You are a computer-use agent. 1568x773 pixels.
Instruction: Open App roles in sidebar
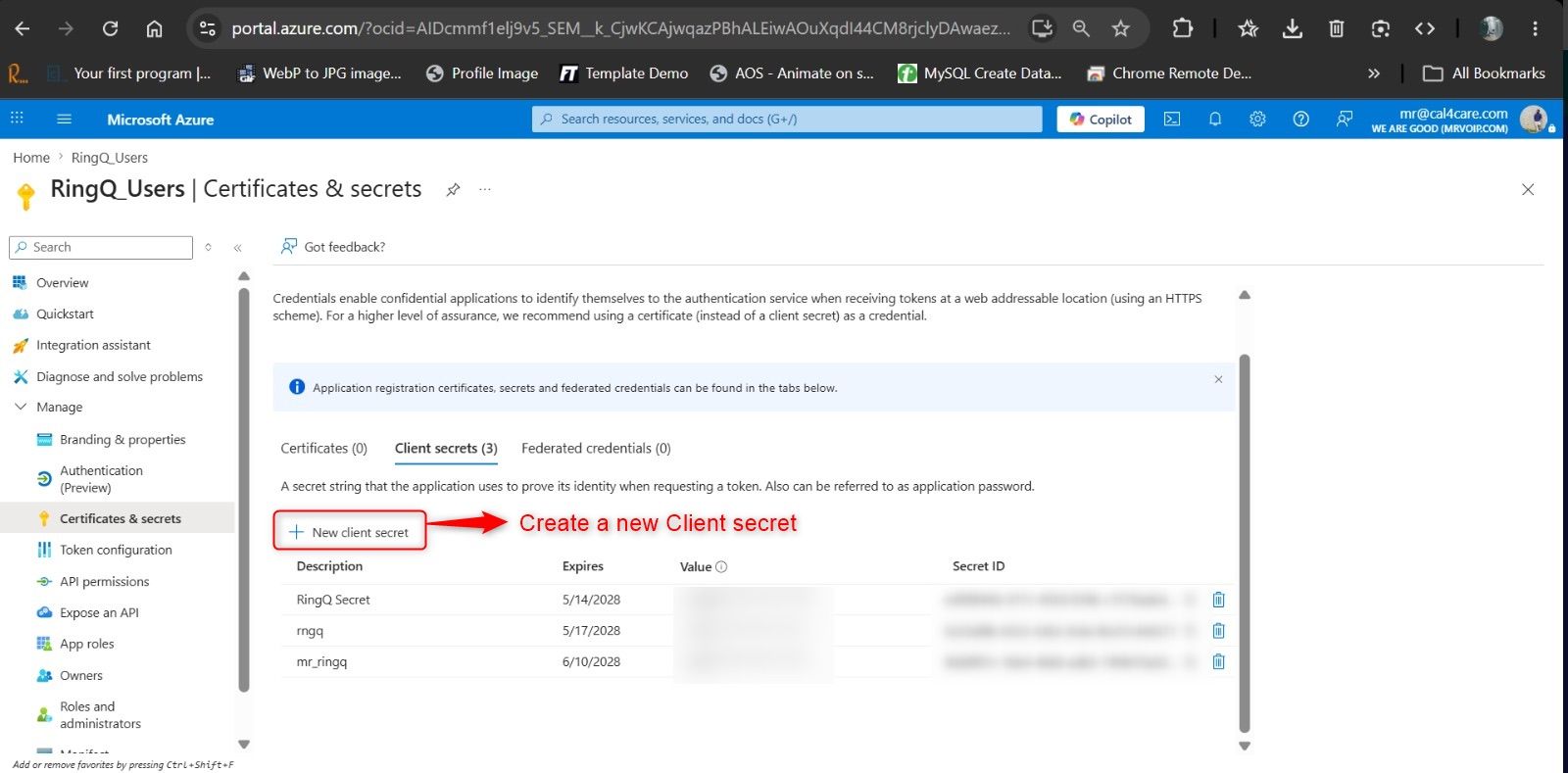click(86, 645)
